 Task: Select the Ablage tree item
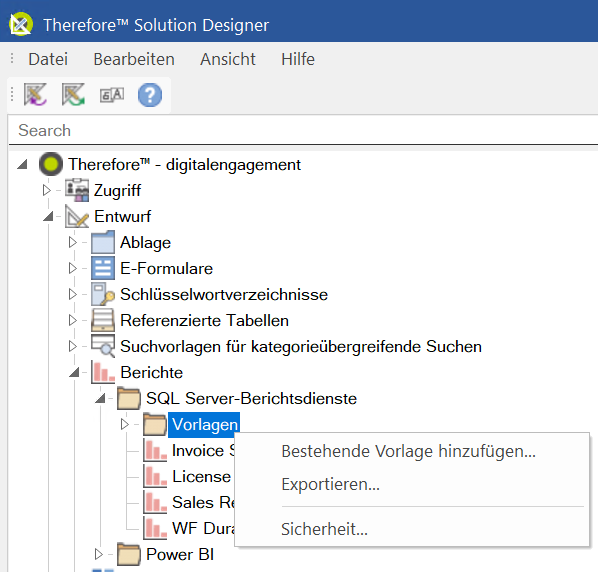[145, 243]
